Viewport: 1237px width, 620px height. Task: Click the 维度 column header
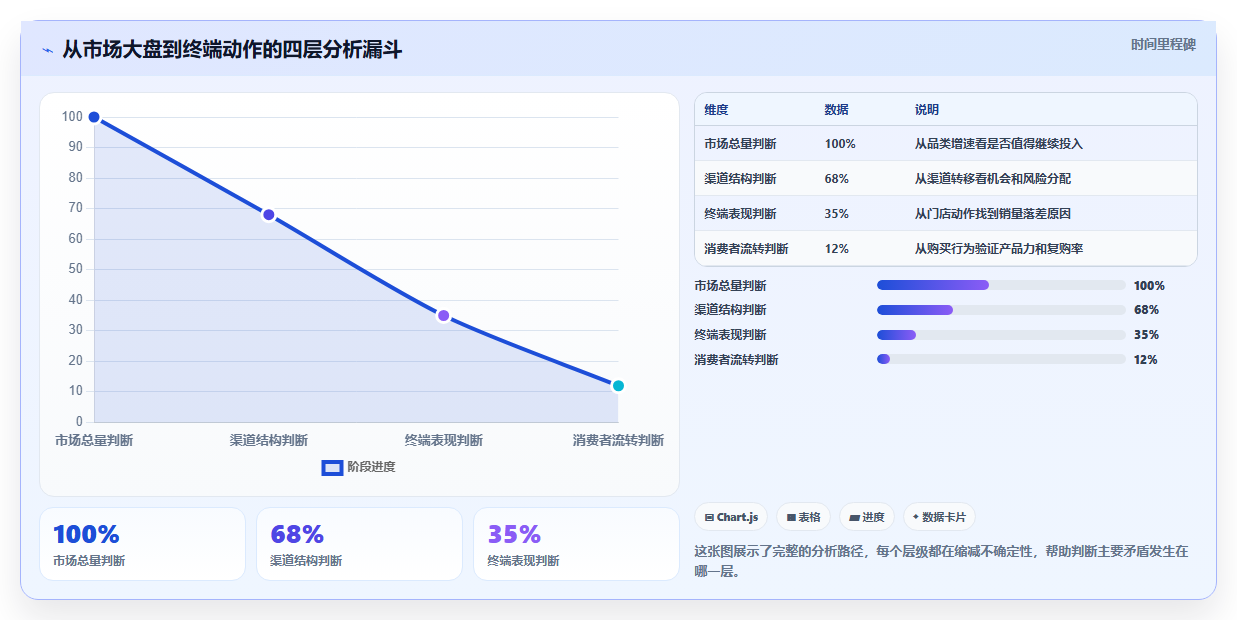click(x=716, y=110)
